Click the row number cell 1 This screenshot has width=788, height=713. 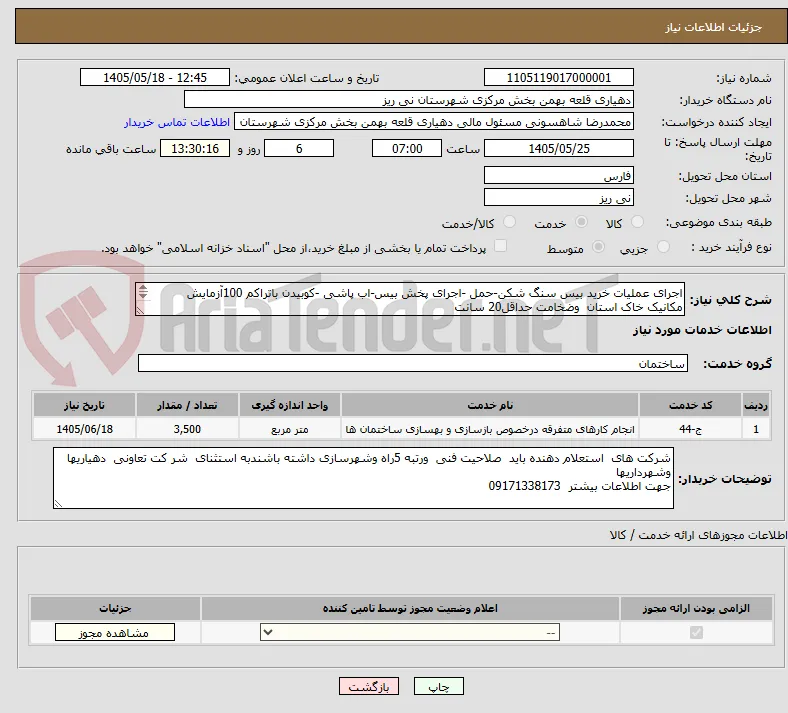756,429
